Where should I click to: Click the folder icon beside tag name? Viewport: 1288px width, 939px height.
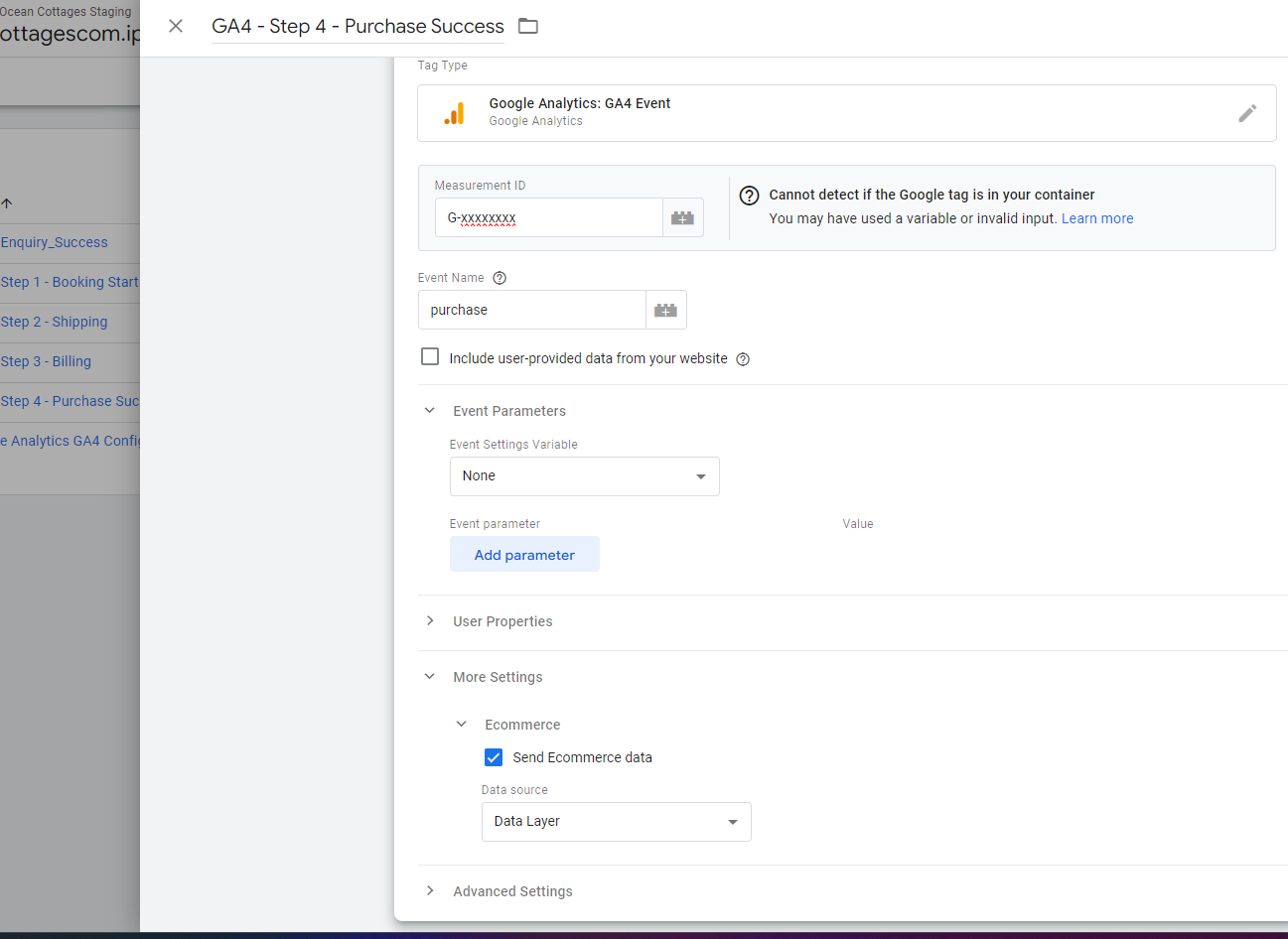coord(528,26)
